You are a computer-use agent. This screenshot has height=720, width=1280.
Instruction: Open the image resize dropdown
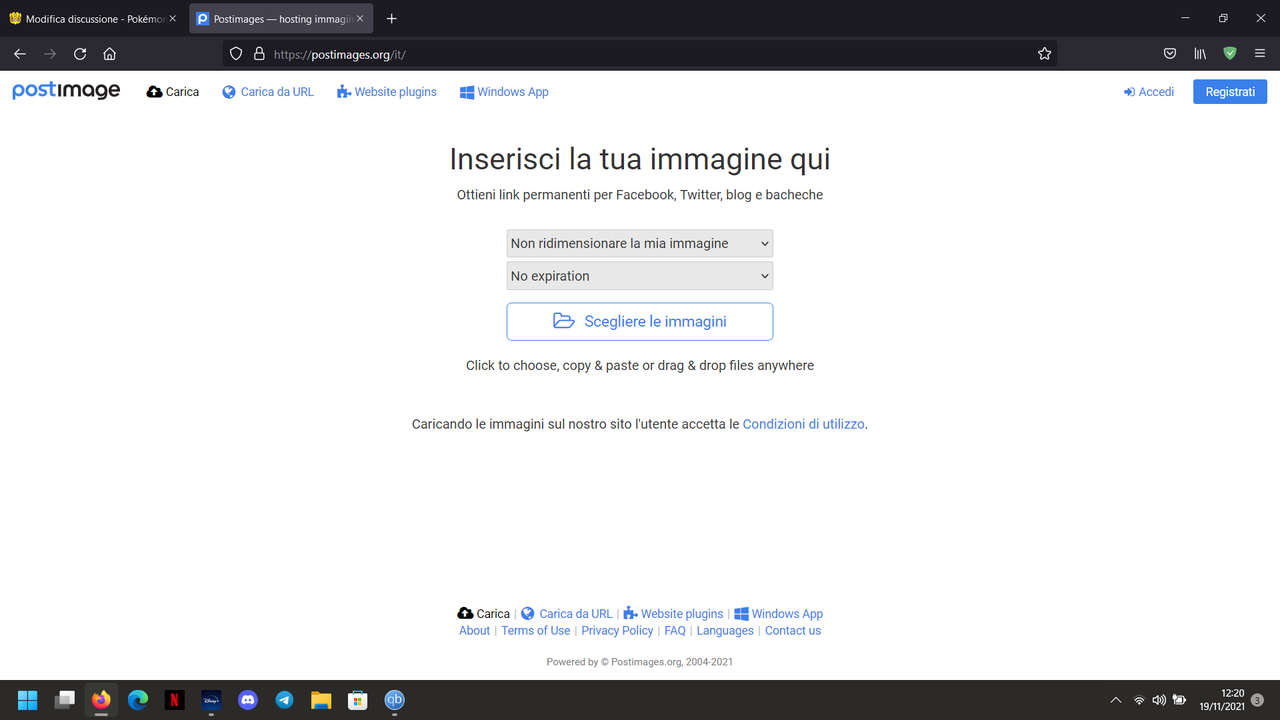tap(639, 242)
